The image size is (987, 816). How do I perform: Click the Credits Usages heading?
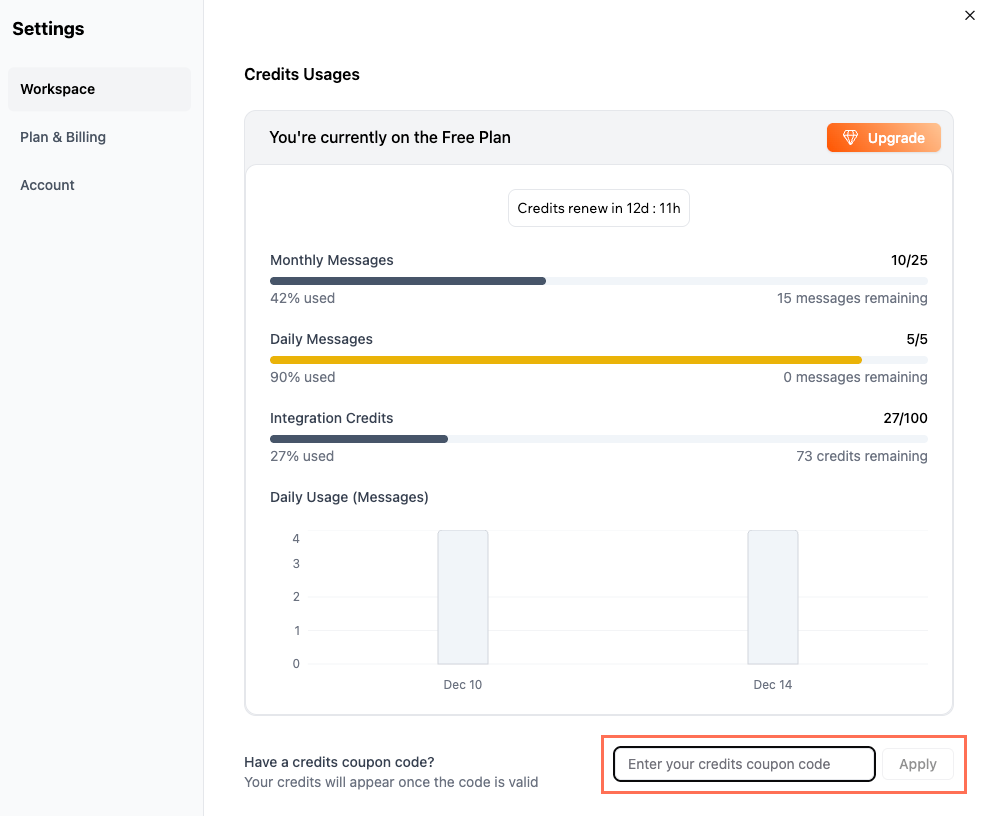click(302, 74)
